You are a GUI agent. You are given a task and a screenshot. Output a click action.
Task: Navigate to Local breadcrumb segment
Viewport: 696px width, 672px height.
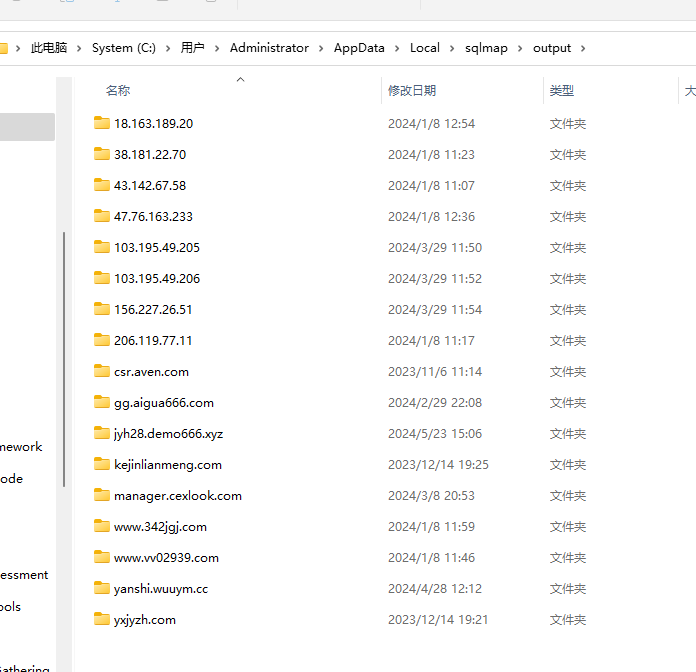425,48
